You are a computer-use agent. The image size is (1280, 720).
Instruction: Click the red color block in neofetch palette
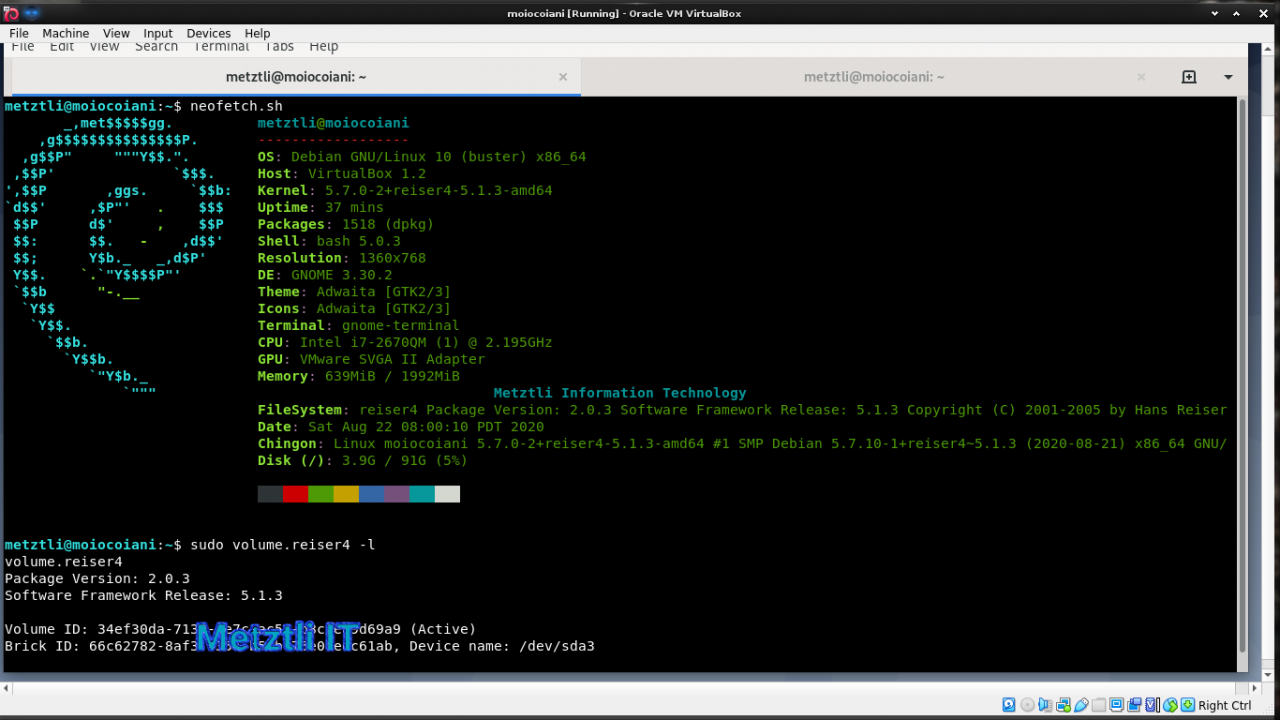(x=296, y=494)
